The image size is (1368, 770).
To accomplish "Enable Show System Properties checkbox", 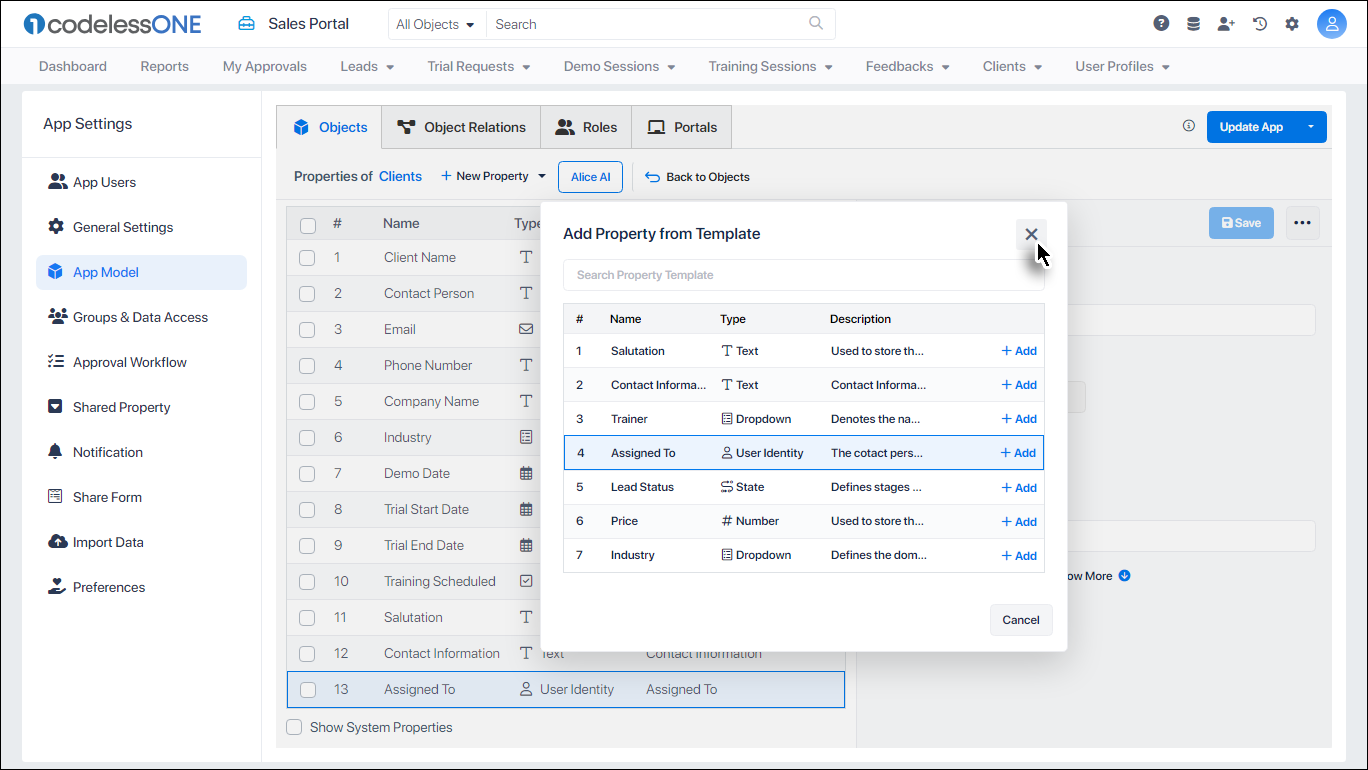I will (294, 727).
